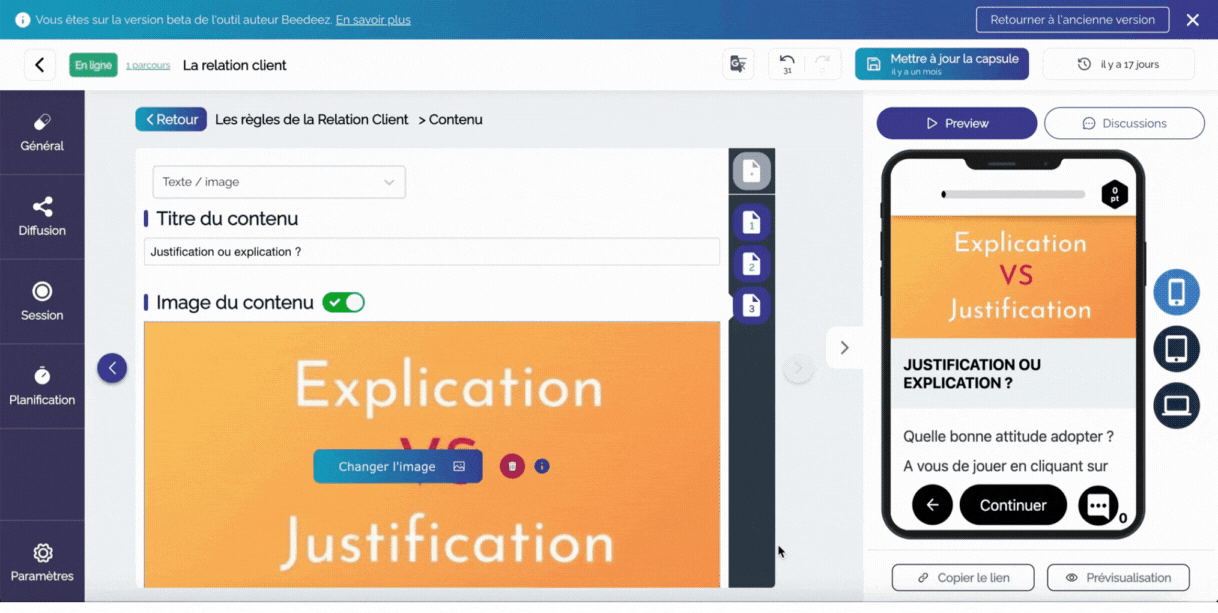Open the Texte / image type dropdown
This screenshot has height=613, width=1218.
pyautogui.click(x=279, y=182)
